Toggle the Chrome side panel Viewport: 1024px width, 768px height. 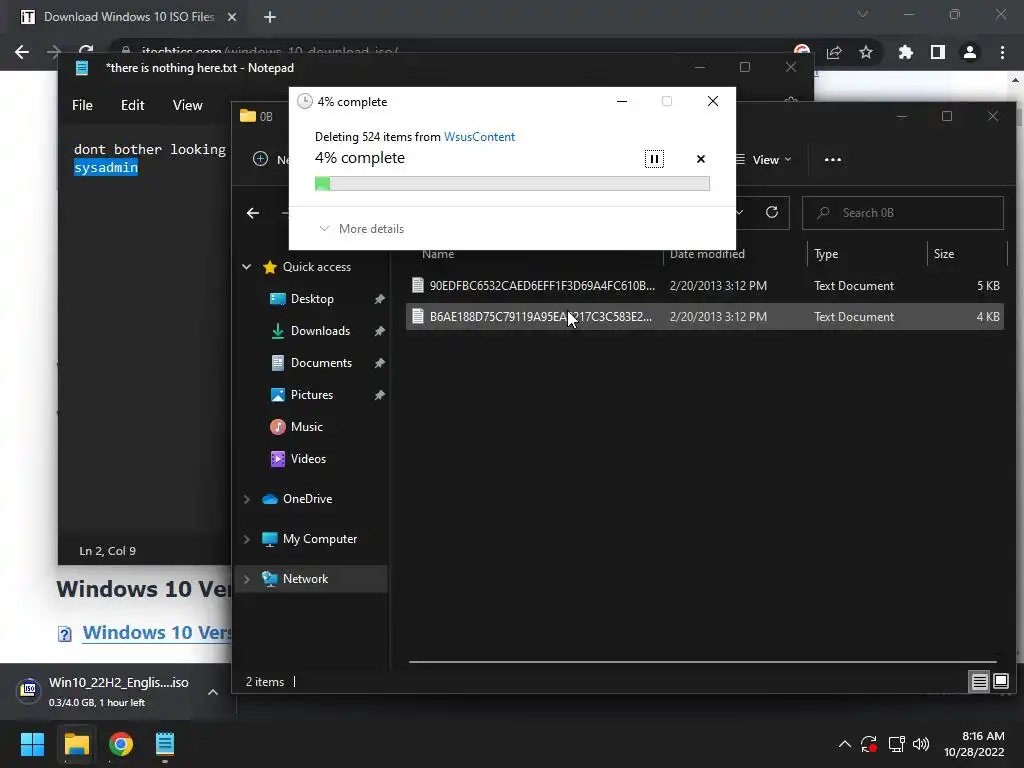pos(938,52)
